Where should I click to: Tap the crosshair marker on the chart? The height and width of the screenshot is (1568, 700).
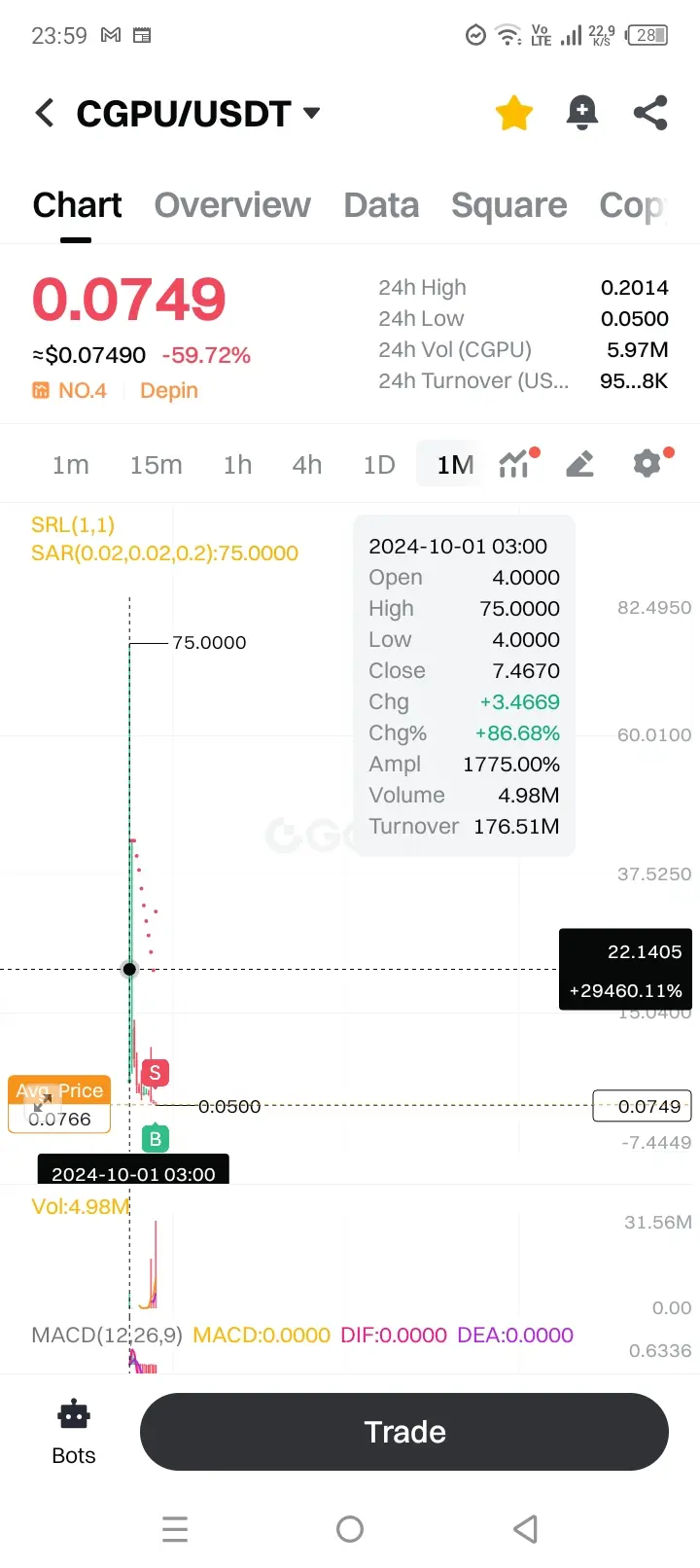coord(129,969)
